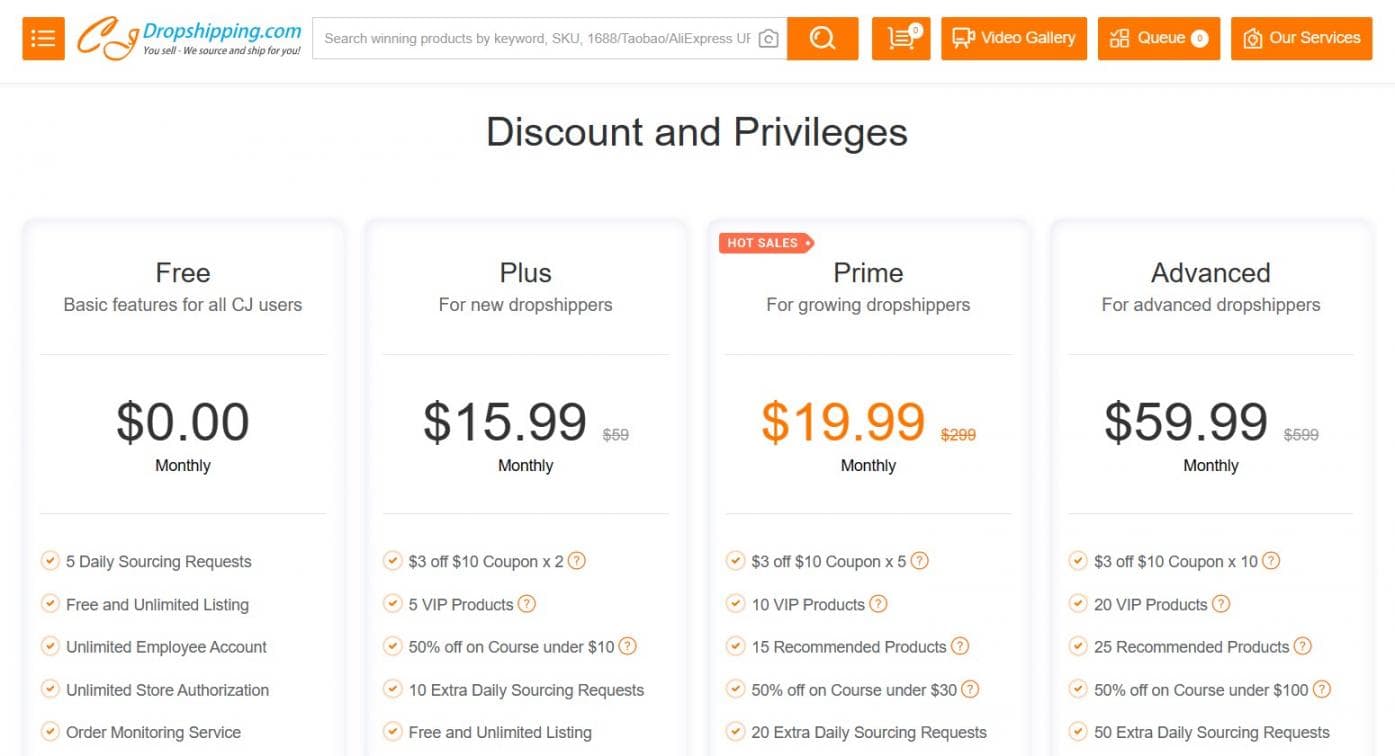This screenshot has height=756, width=1395.
Task: Expand the Our Services menu
Action: (1301, 39)
